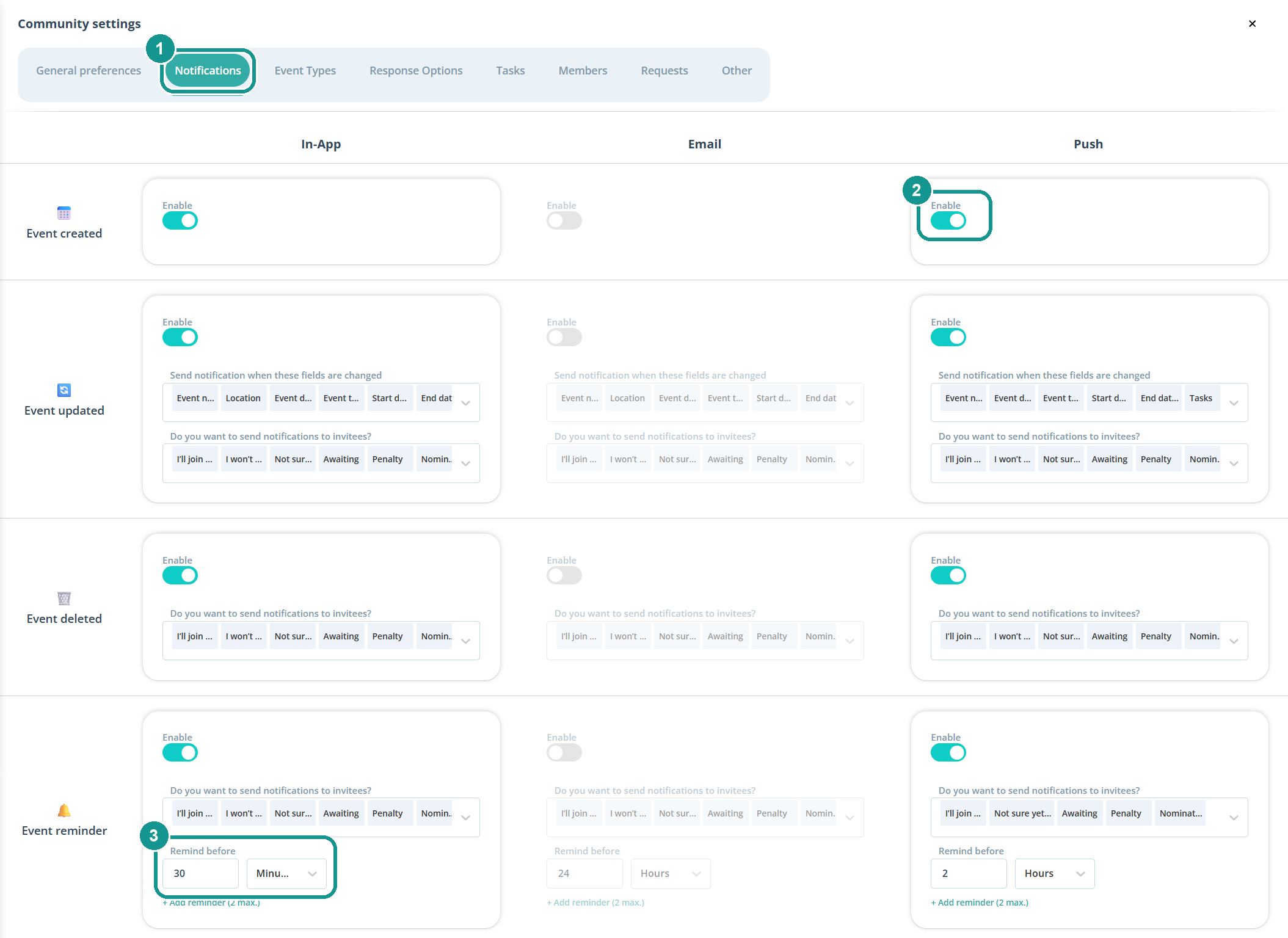This screenshot has width=1288, height=938.
Task: Click the Email column header
Action: tap(705, 144)
